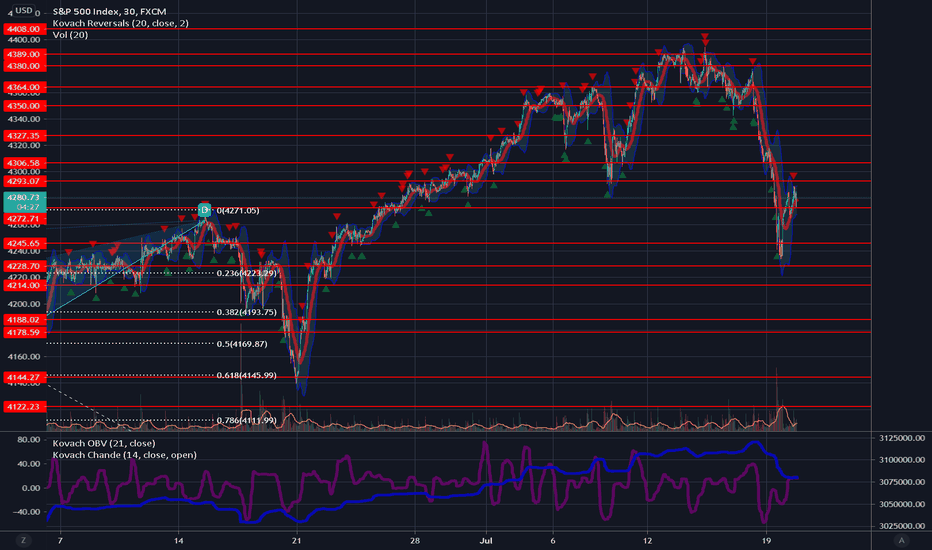This screenshot has width=932, height=550.
Task: Click the 3025000.00 OBV scale value
Action: 902,526
